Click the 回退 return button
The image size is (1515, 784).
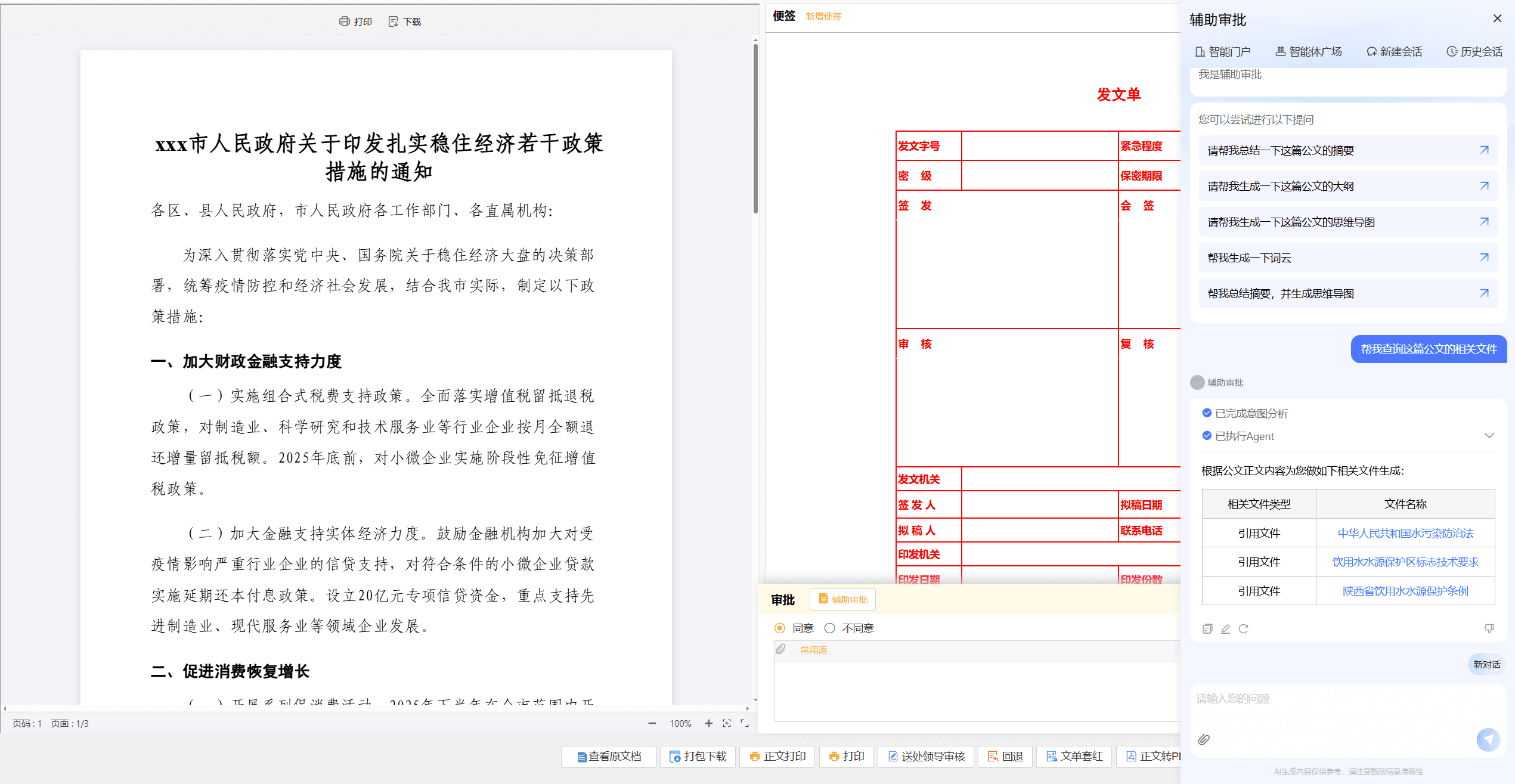(x=1005, y=757)
